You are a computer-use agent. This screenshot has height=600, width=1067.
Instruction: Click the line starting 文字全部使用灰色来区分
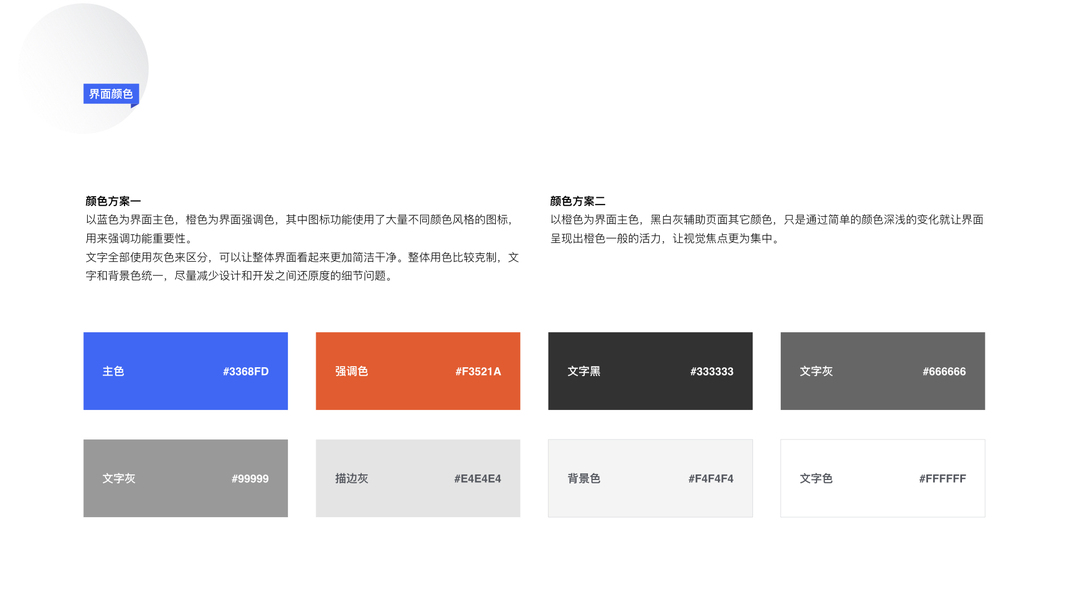[x=302, y=258]
